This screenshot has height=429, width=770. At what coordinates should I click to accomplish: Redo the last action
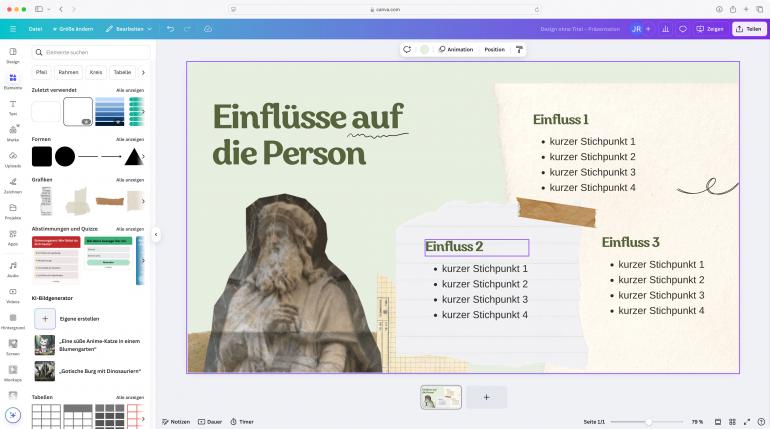click(x=187, y=29)
